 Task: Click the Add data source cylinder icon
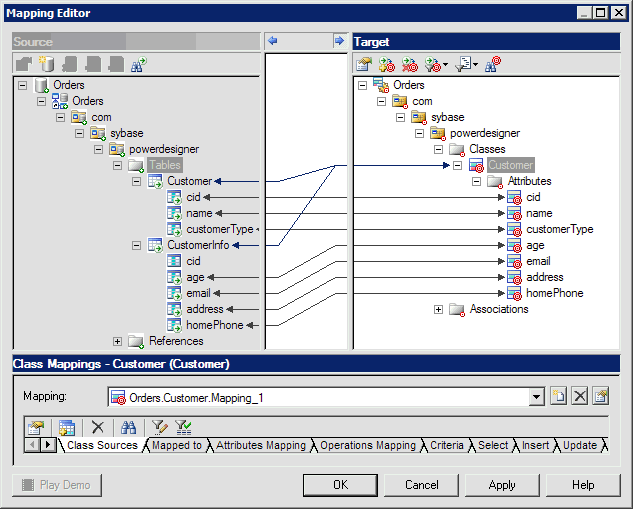(46, 64)
